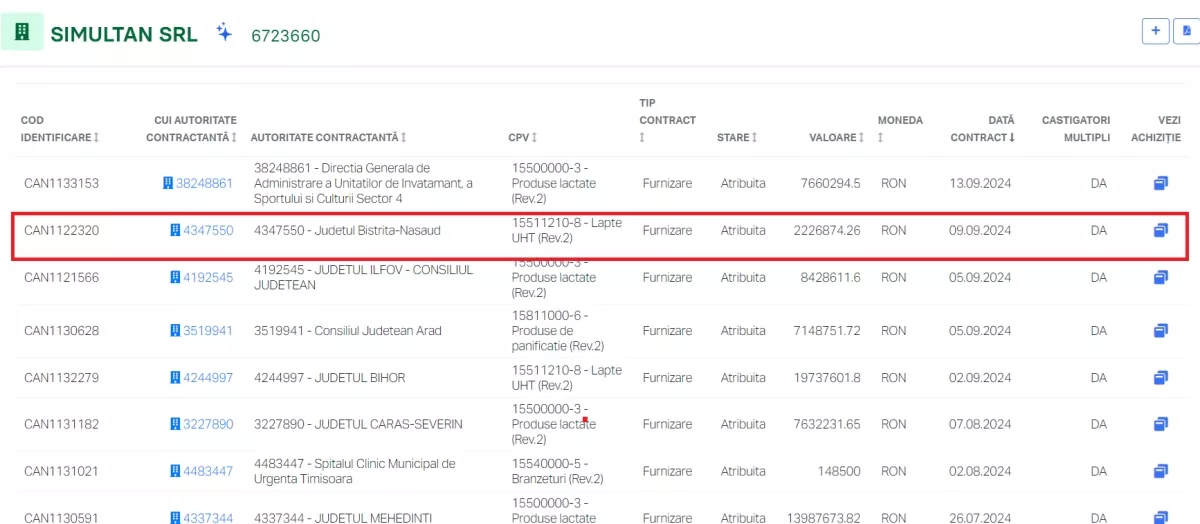Image resolution: width=1200 pixels, height=524 pixels.
Task: Click the document export button at top right
Action: (1187, 31)
